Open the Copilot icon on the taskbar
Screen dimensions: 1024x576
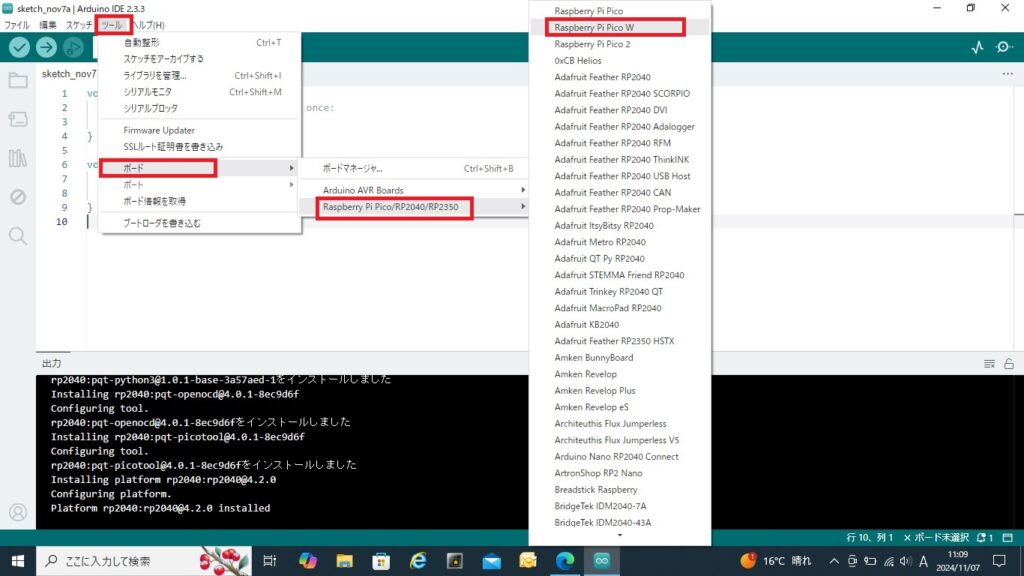pos(308,561)
